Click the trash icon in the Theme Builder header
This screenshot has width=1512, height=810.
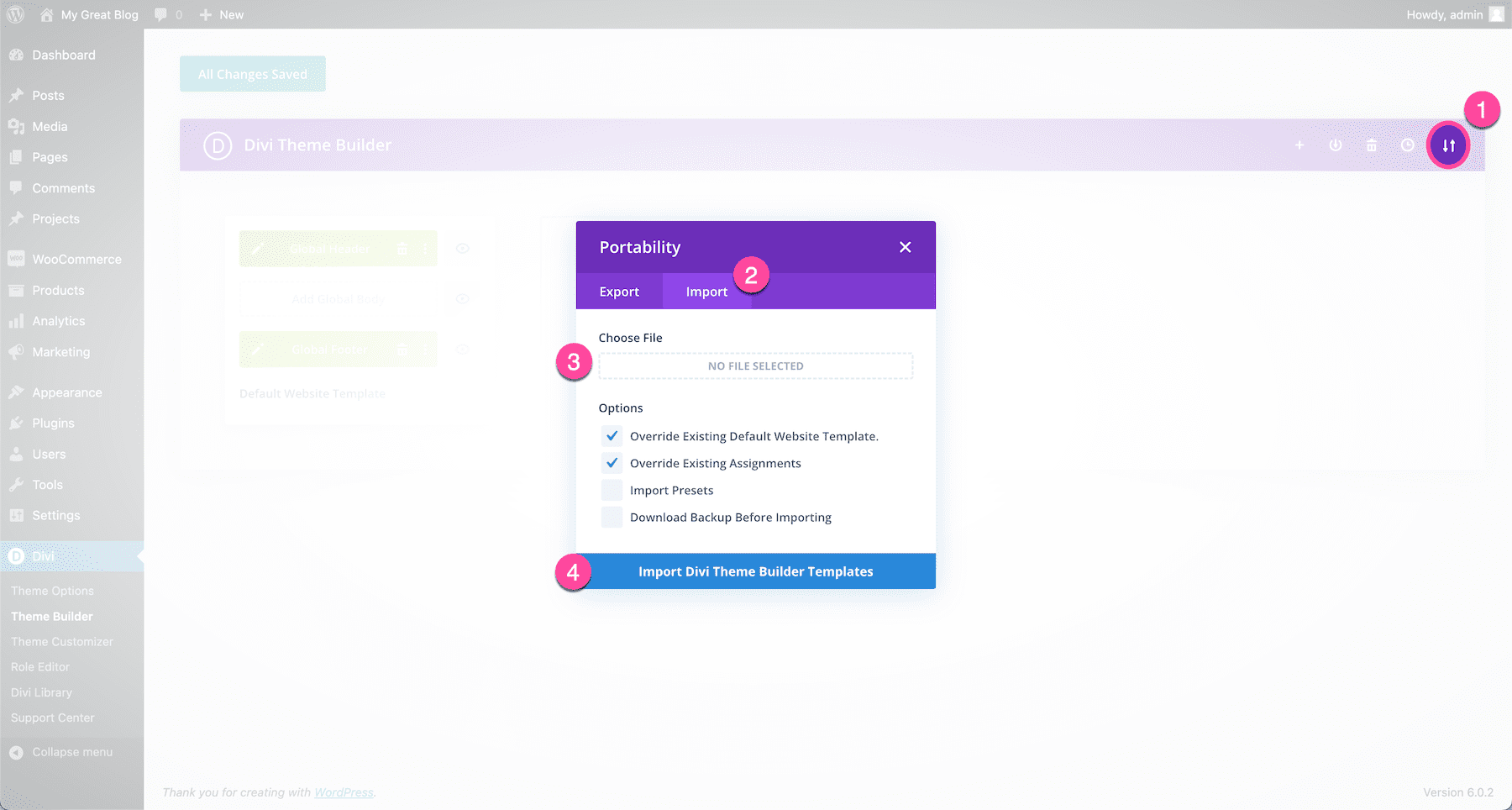click(1372, 145)
